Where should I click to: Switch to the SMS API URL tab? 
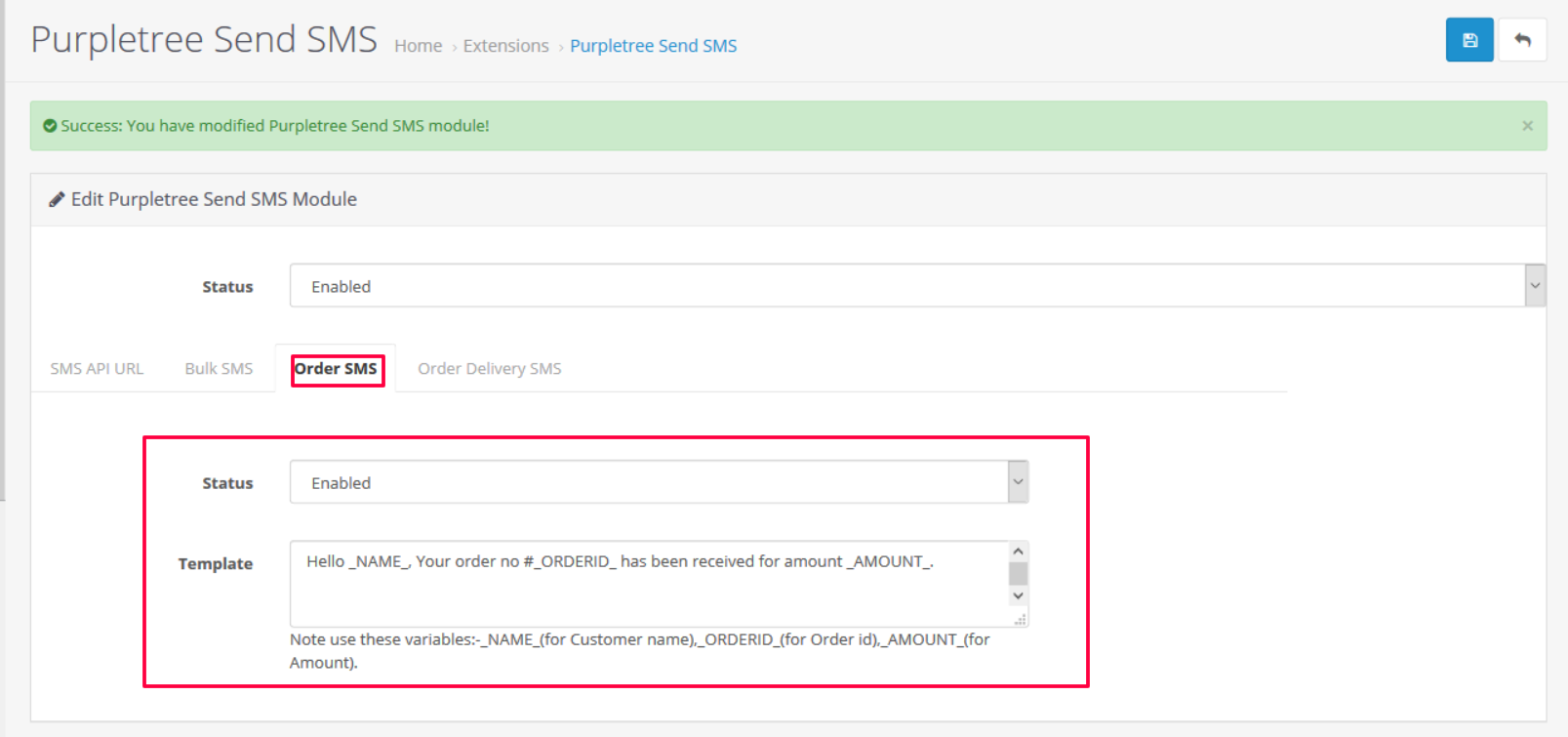[97, 368]
